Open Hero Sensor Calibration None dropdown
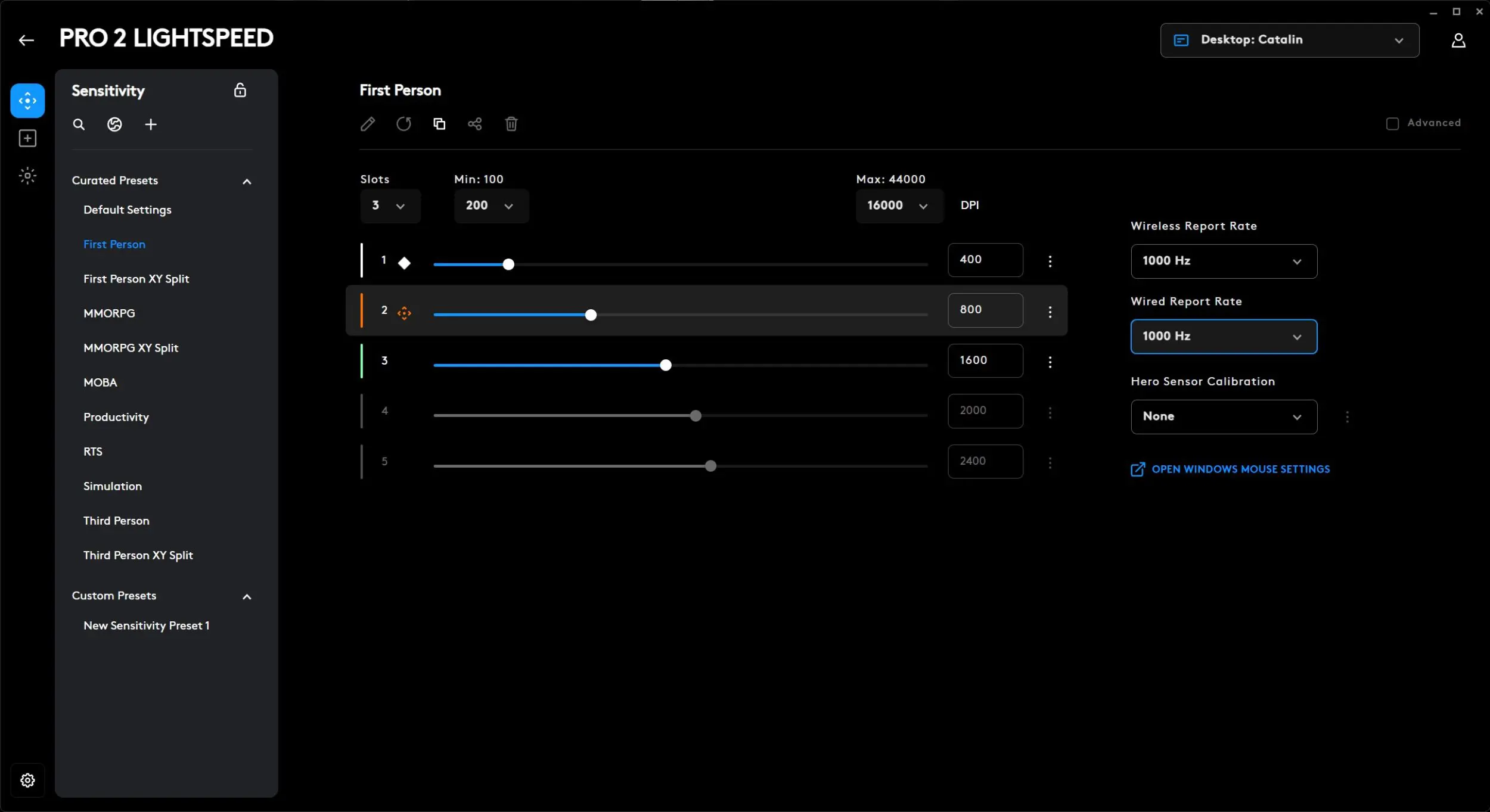The width and height of the screenshot is (1490, 812). (1224, 417)
